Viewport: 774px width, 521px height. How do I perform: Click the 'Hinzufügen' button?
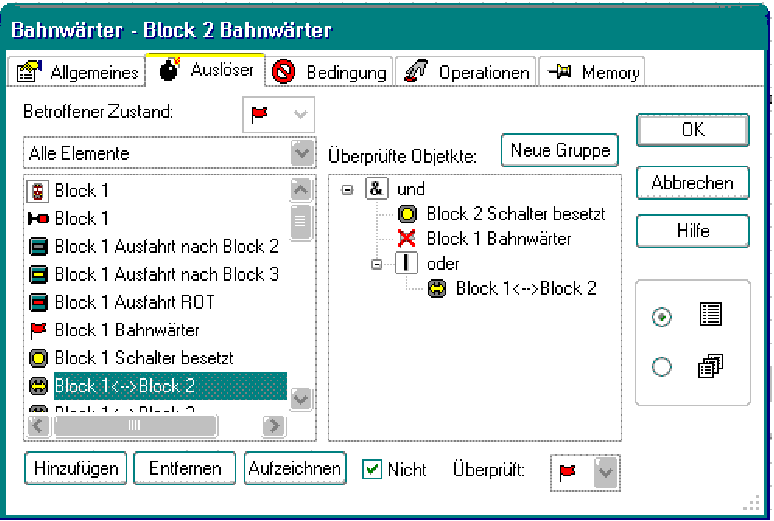click(75, 468)
